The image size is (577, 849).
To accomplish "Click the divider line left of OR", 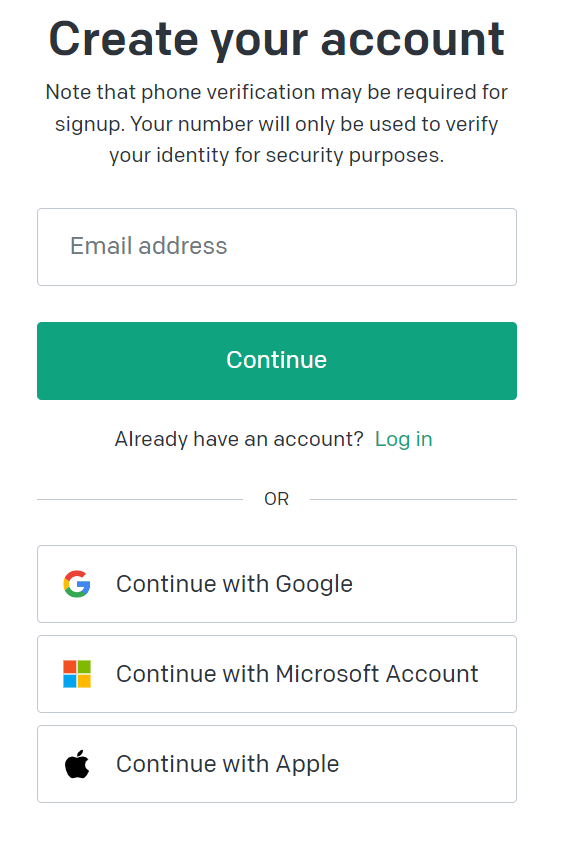I will [x=140, y=499].
